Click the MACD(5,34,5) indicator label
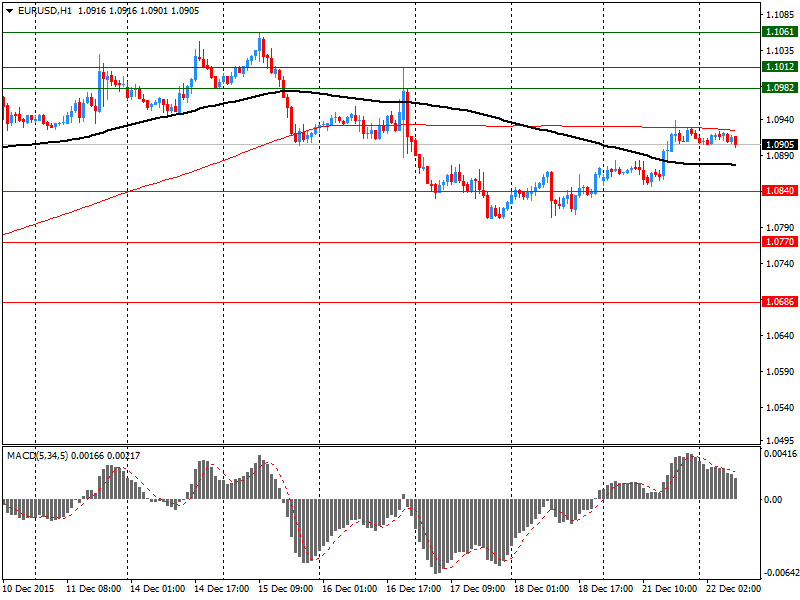Screen dimensions: 800x600 tap(37, 456)
